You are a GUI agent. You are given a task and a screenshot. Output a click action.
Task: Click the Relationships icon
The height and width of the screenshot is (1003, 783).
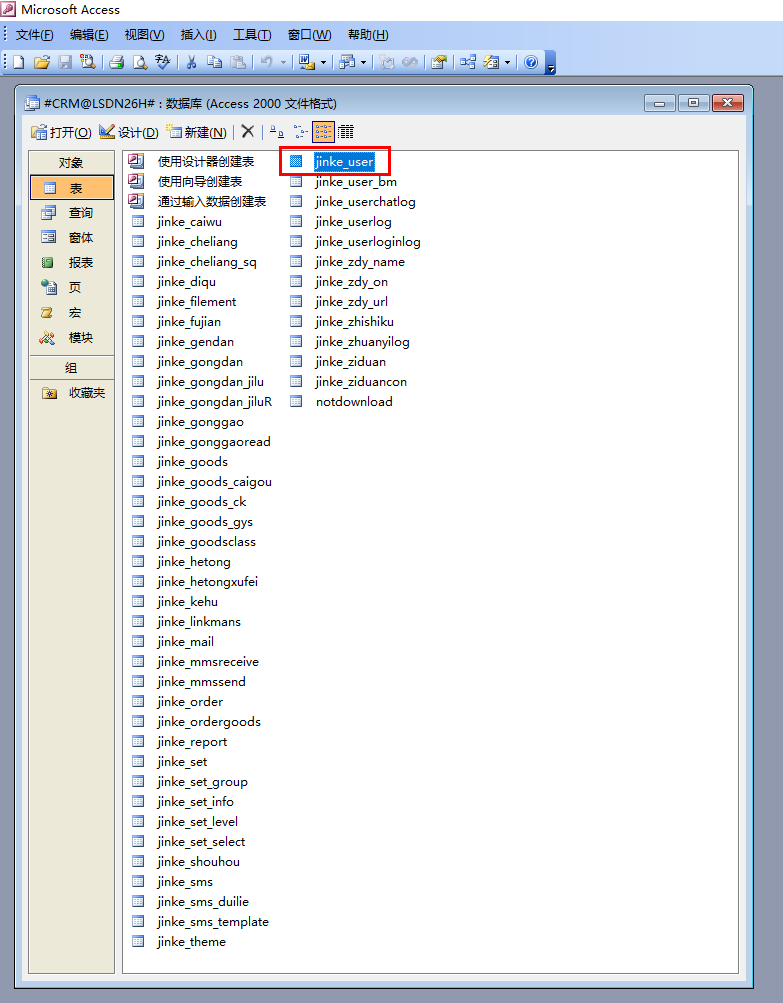pyautogui.click(x=468, y=62)
